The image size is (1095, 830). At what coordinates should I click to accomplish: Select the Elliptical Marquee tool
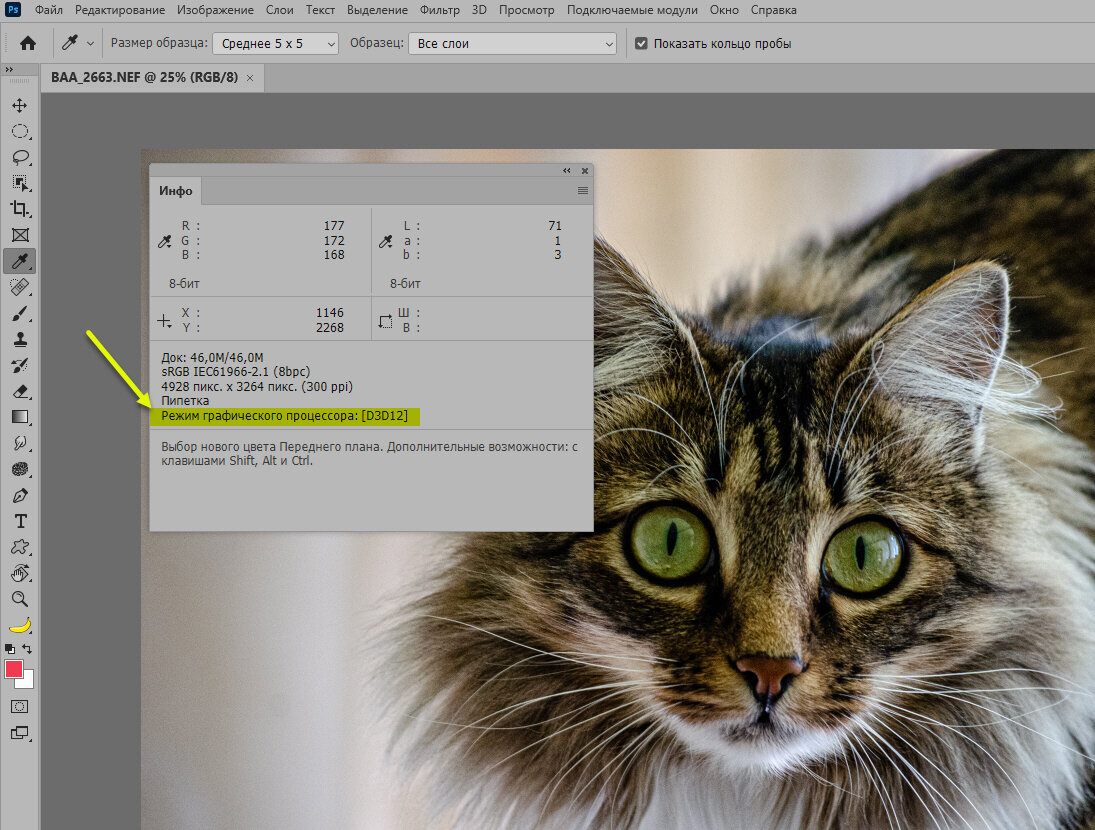(x=20, y=132)
